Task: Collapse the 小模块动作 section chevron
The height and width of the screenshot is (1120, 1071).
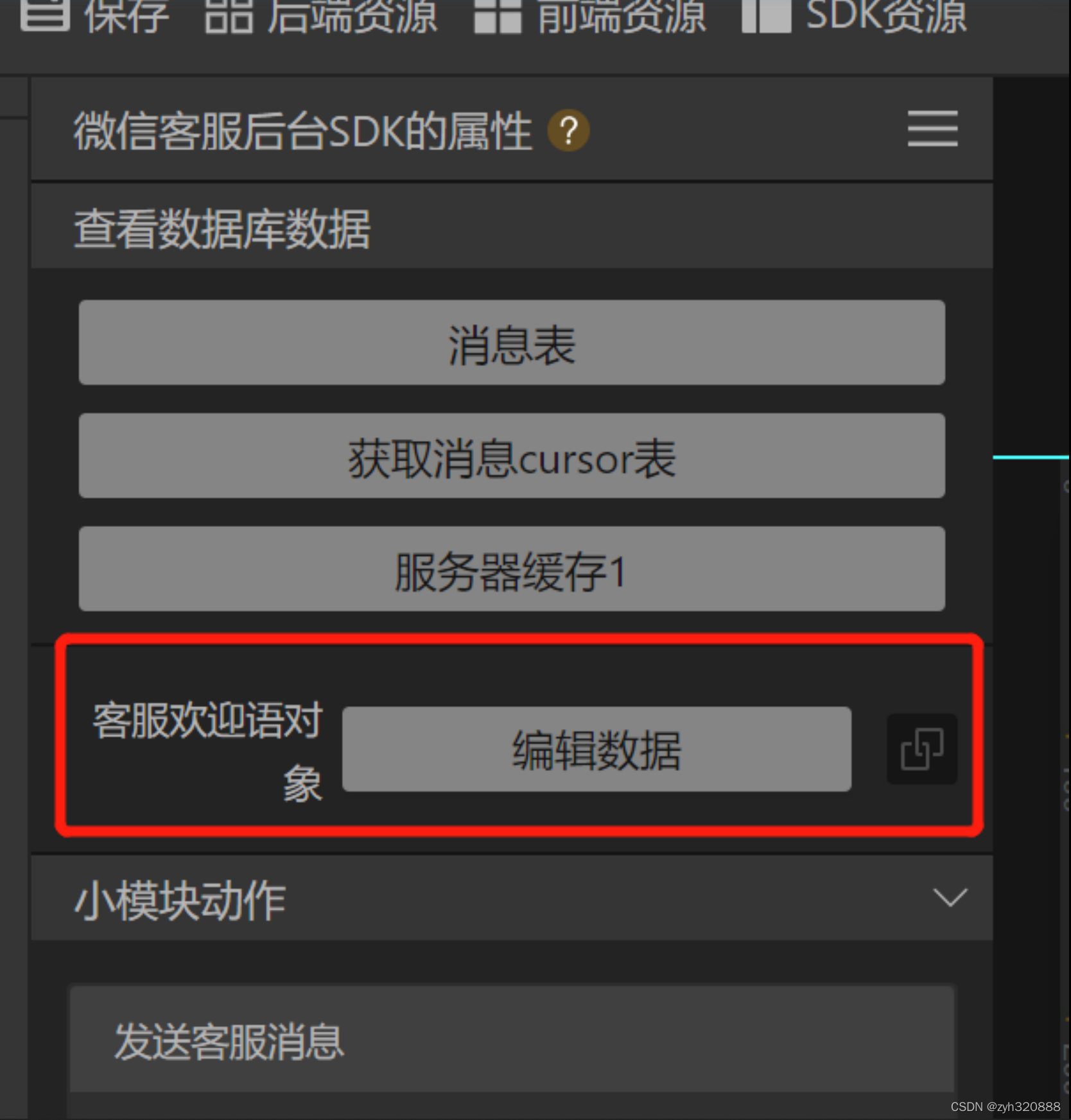Action: click(950, 897)
